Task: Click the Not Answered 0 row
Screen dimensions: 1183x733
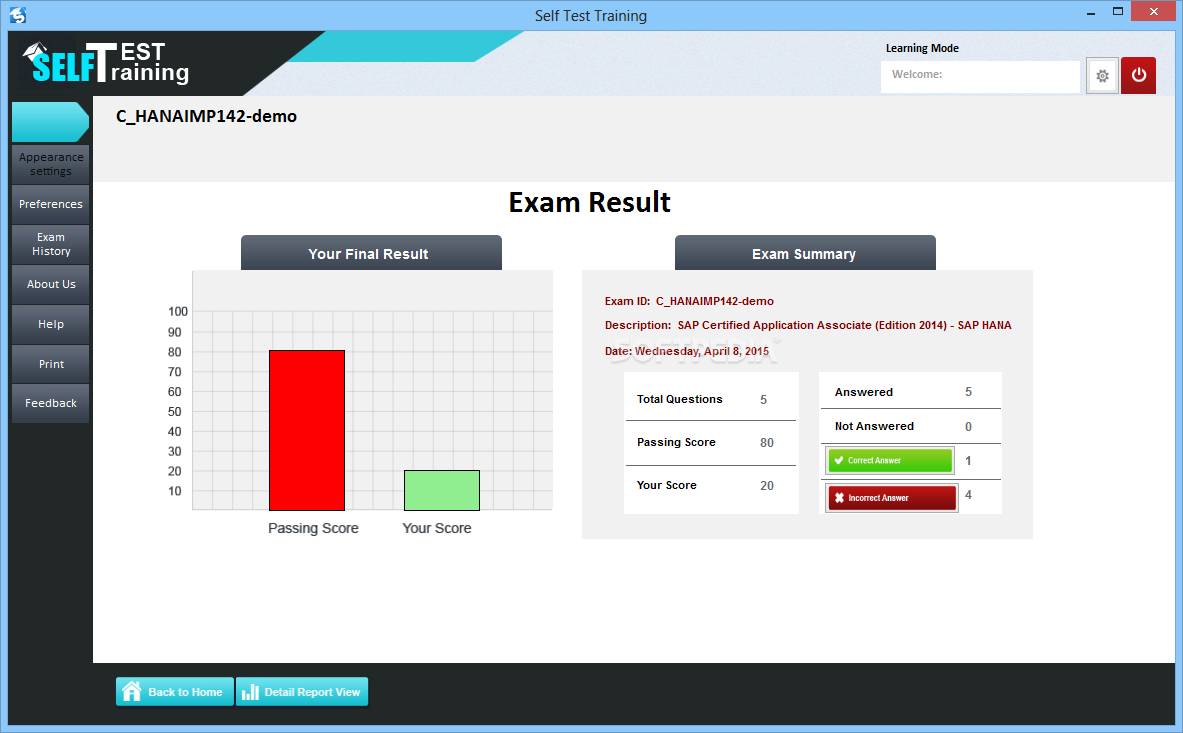Action: [911, 426]
